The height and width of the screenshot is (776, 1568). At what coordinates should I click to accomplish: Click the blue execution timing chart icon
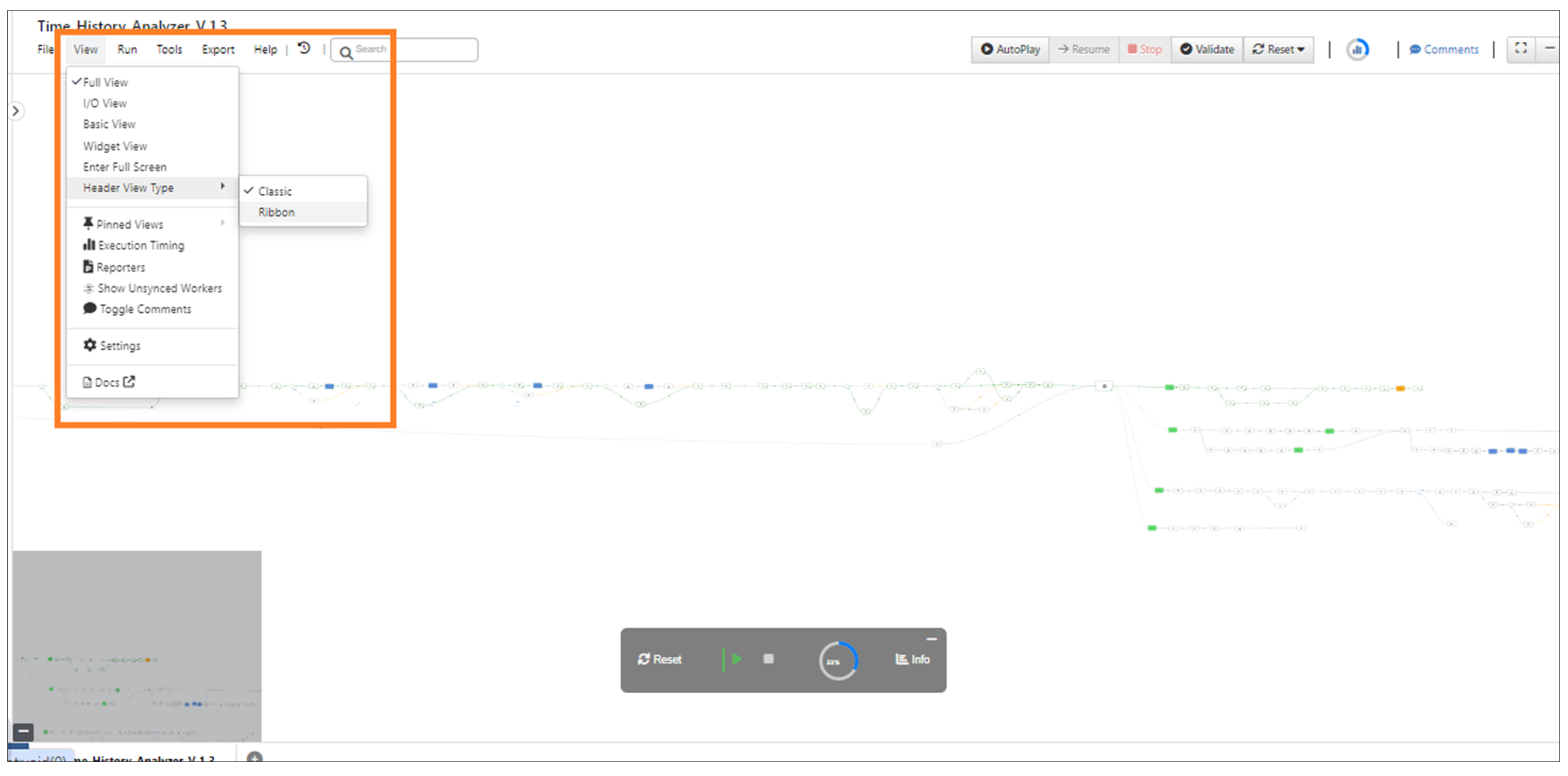(x=1357, y=50)
